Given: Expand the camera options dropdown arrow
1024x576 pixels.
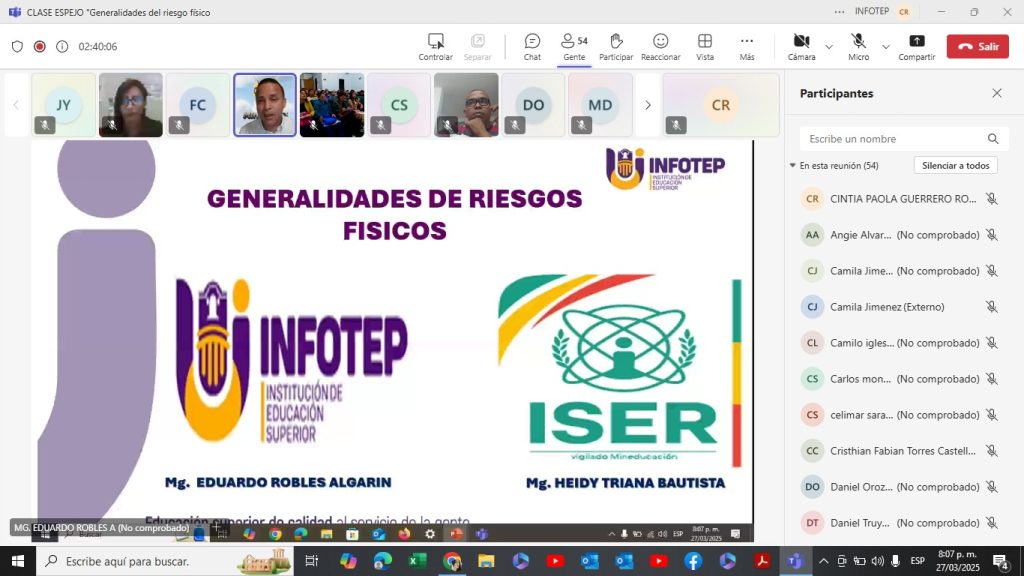Looking at the screenshot, I should 829,47.
